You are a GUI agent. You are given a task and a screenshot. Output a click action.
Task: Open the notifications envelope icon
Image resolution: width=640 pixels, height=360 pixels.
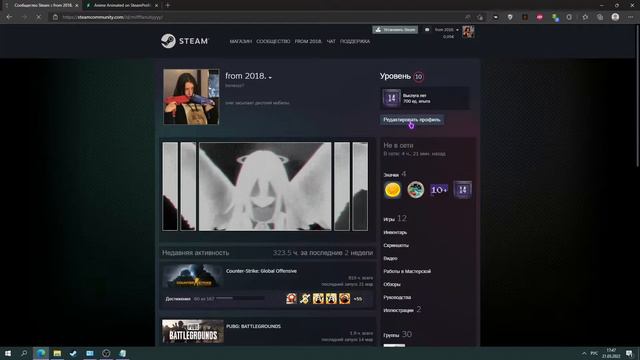(x=427, y=30)
